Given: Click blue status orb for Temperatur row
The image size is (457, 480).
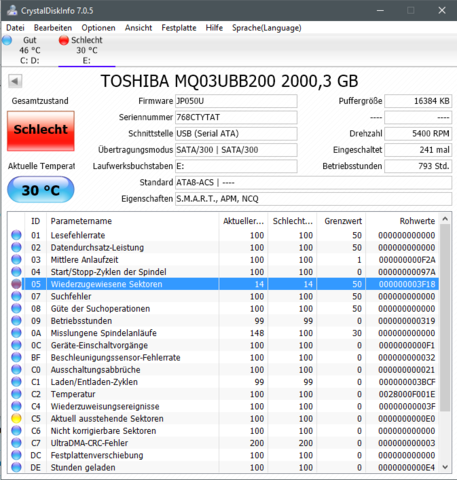Looking at the screenshot, I should click(x=16, y=394).
